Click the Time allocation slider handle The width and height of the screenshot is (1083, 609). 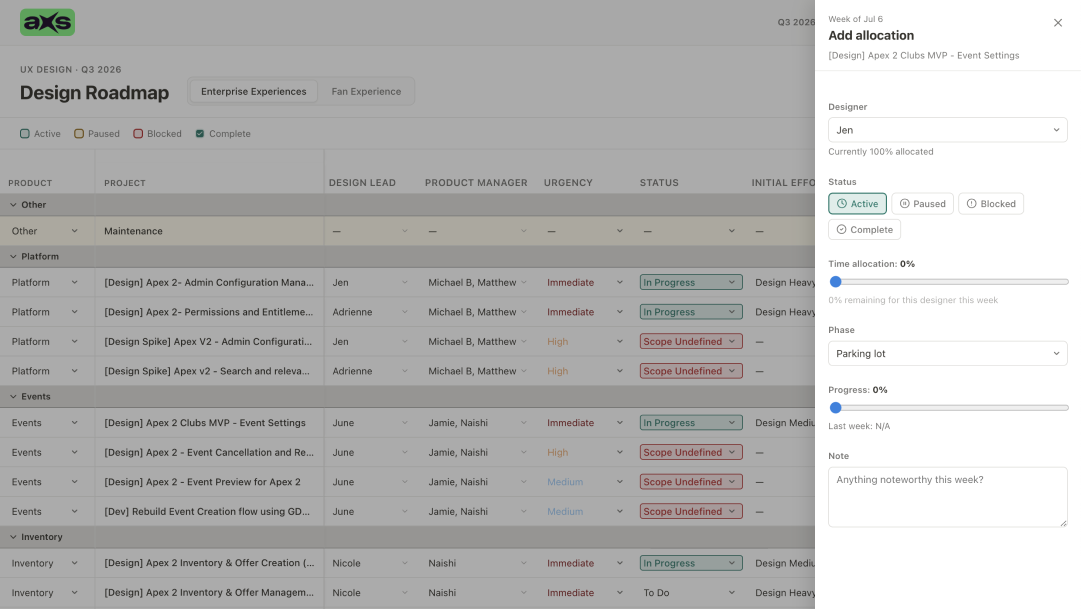836,282
